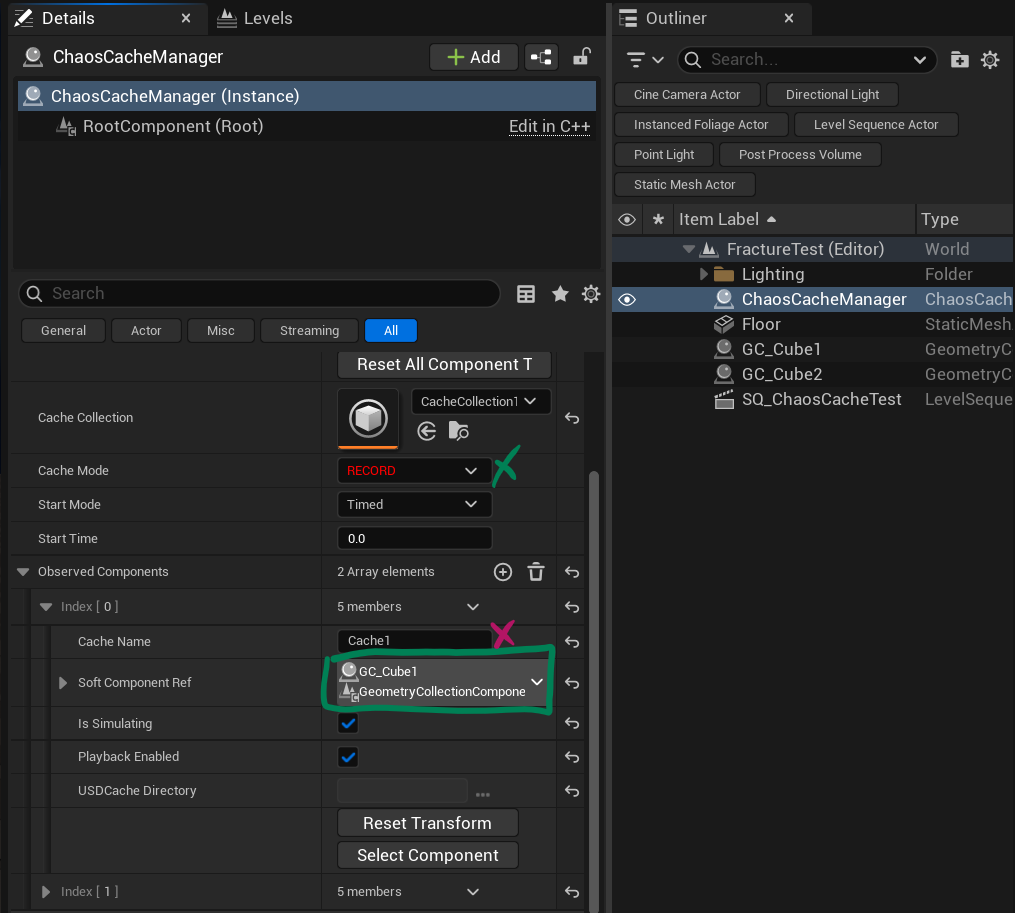Add element to Observed Components array
1015x913 pixels.
click(x=503, y=572)
